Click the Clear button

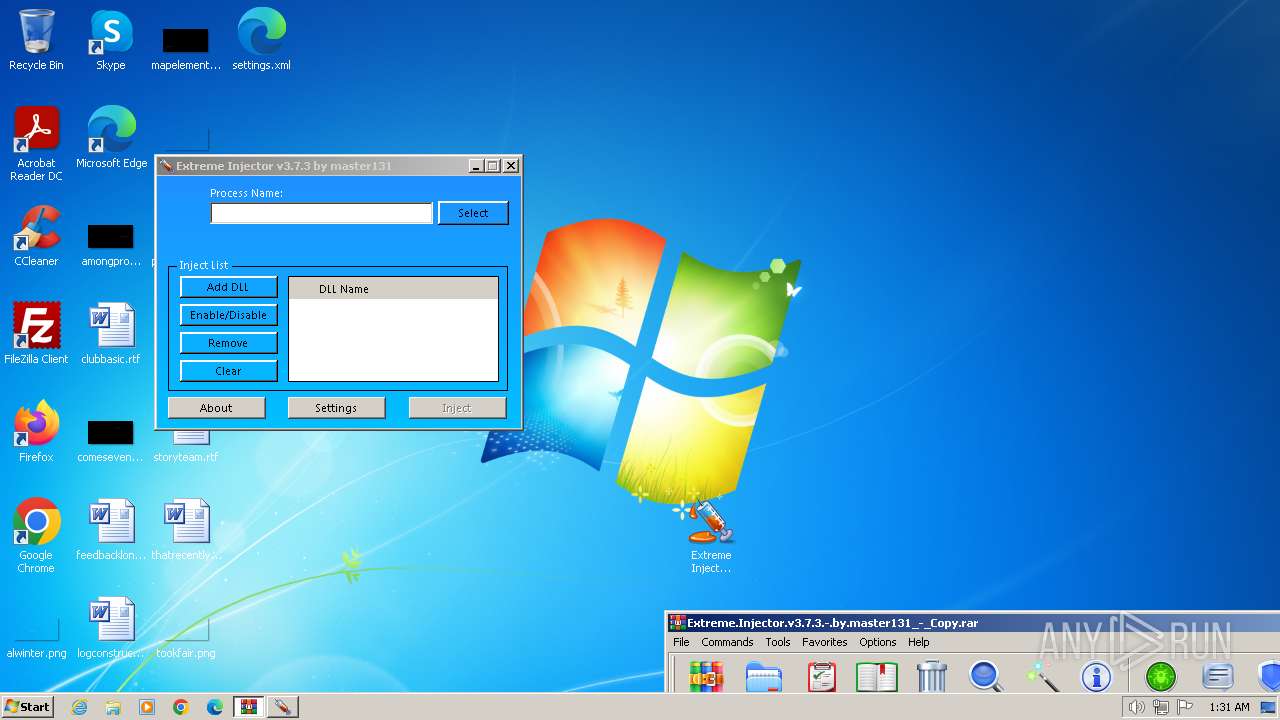[x=228, y=371]
